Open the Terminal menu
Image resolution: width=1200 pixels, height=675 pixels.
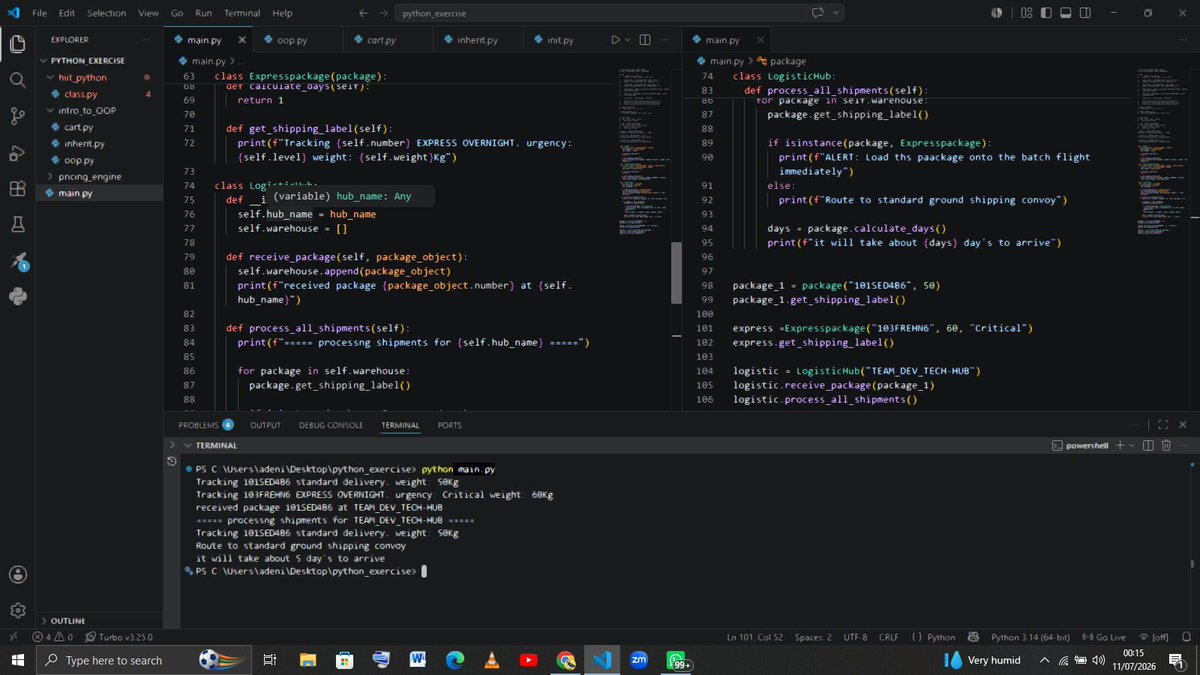242,13
